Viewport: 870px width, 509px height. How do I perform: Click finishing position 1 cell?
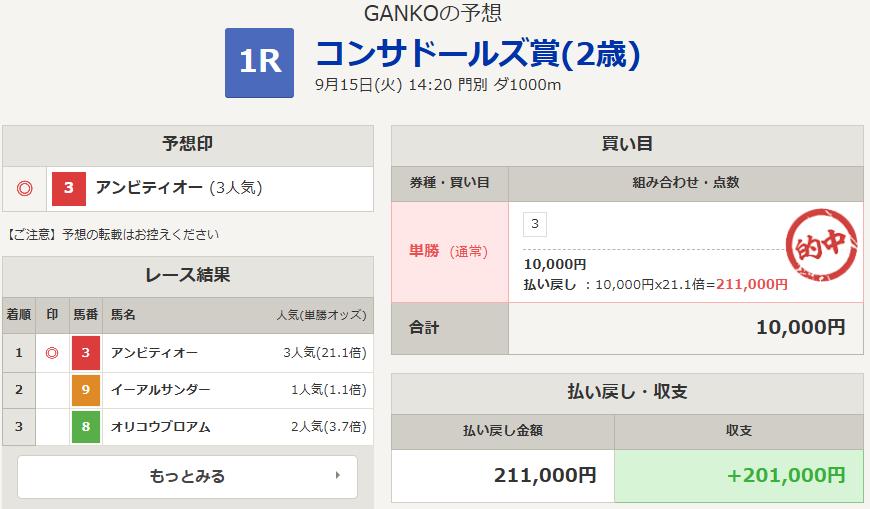click(19, 352)
